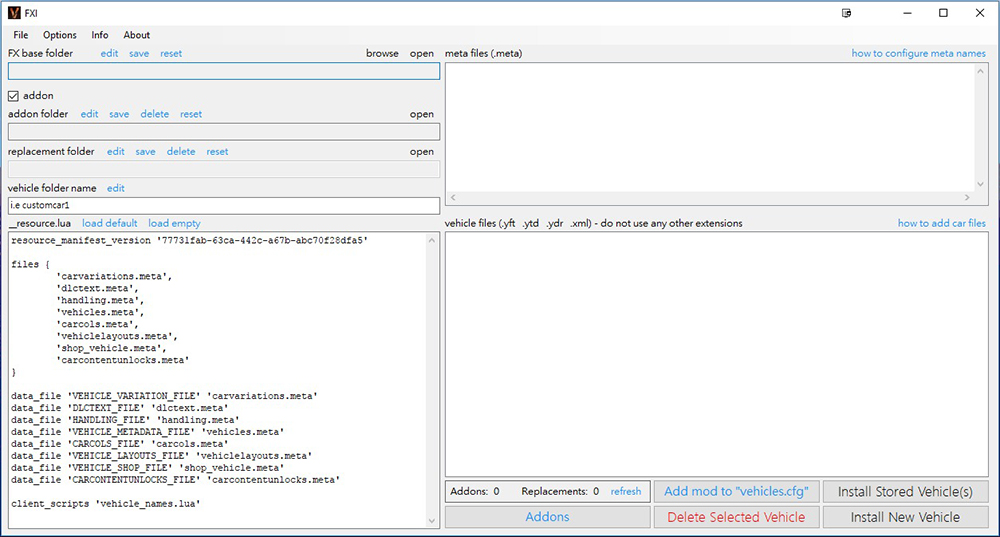Click the FXI app logo icon
This screenshot has height=537, width=1000.
(x=13, y=13)
